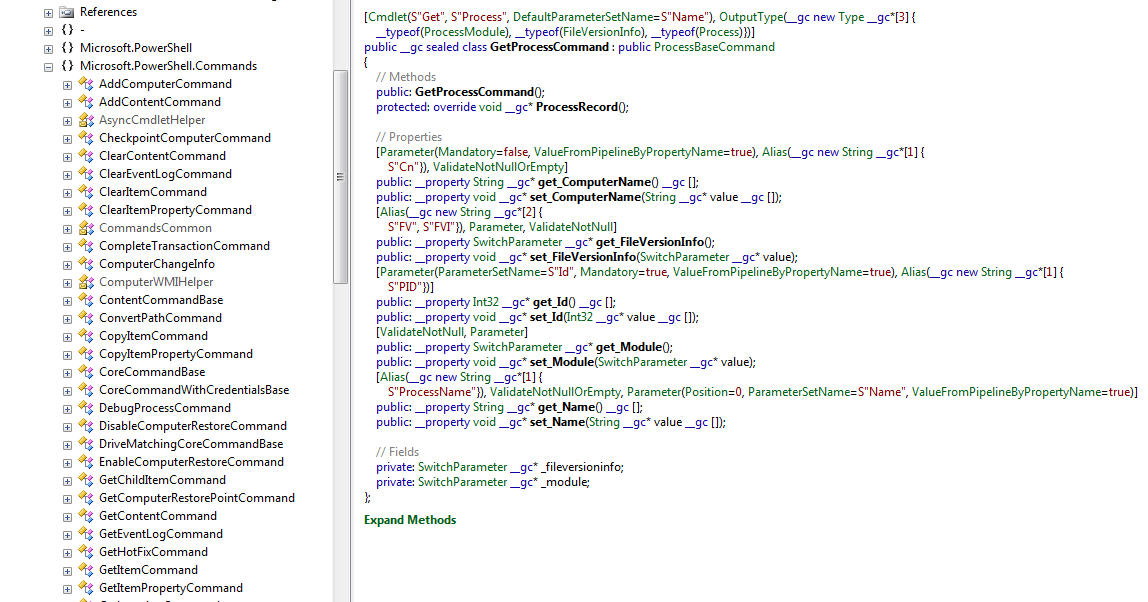Click the GetItemCommand class icon
Image resolution: width=1148 pixels, height=602 pixels.
86,570
